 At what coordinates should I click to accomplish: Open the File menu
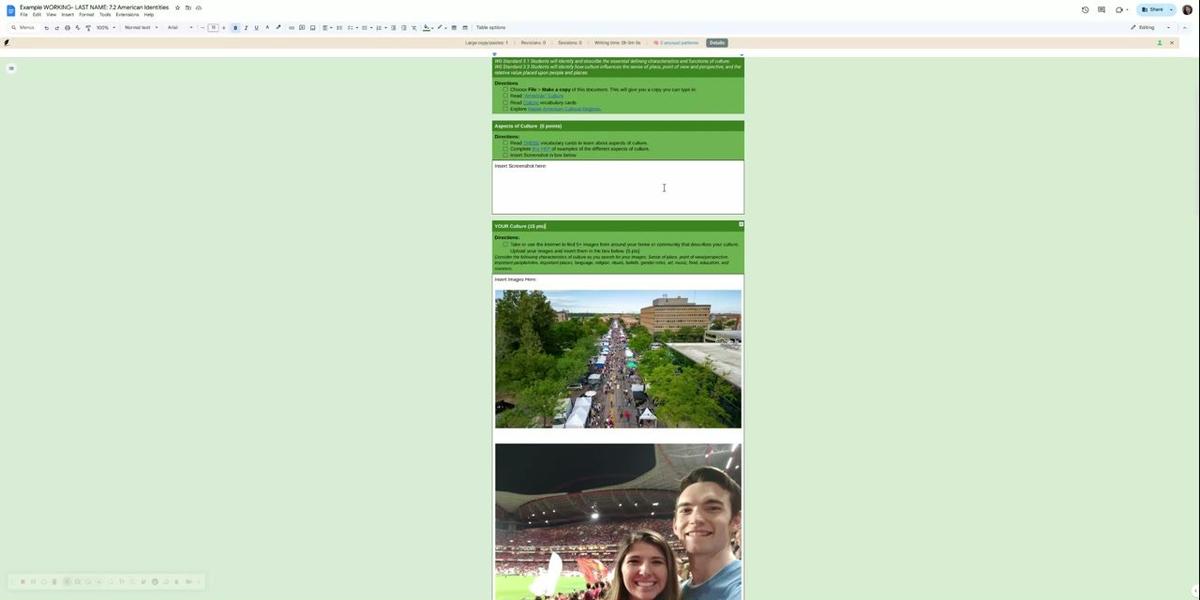(x=24, y=15)
